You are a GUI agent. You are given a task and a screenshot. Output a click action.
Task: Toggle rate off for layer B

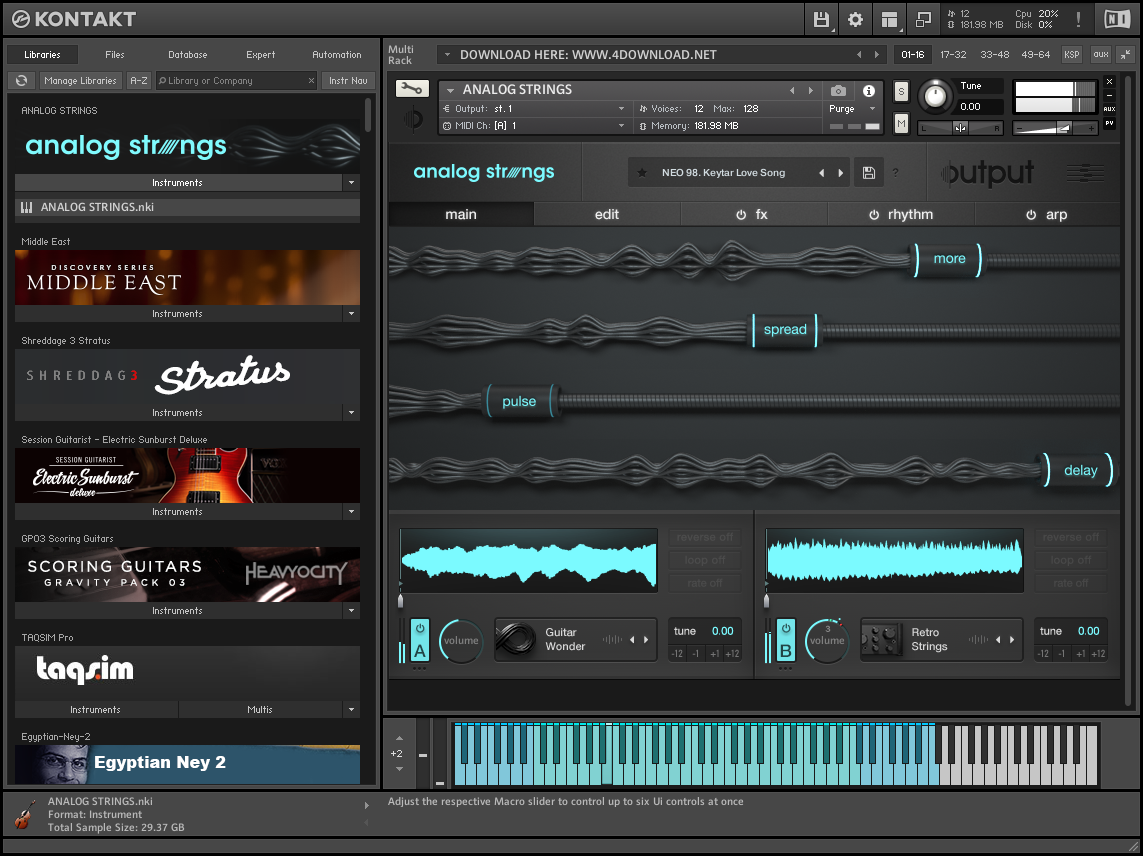coord(1071,583)
